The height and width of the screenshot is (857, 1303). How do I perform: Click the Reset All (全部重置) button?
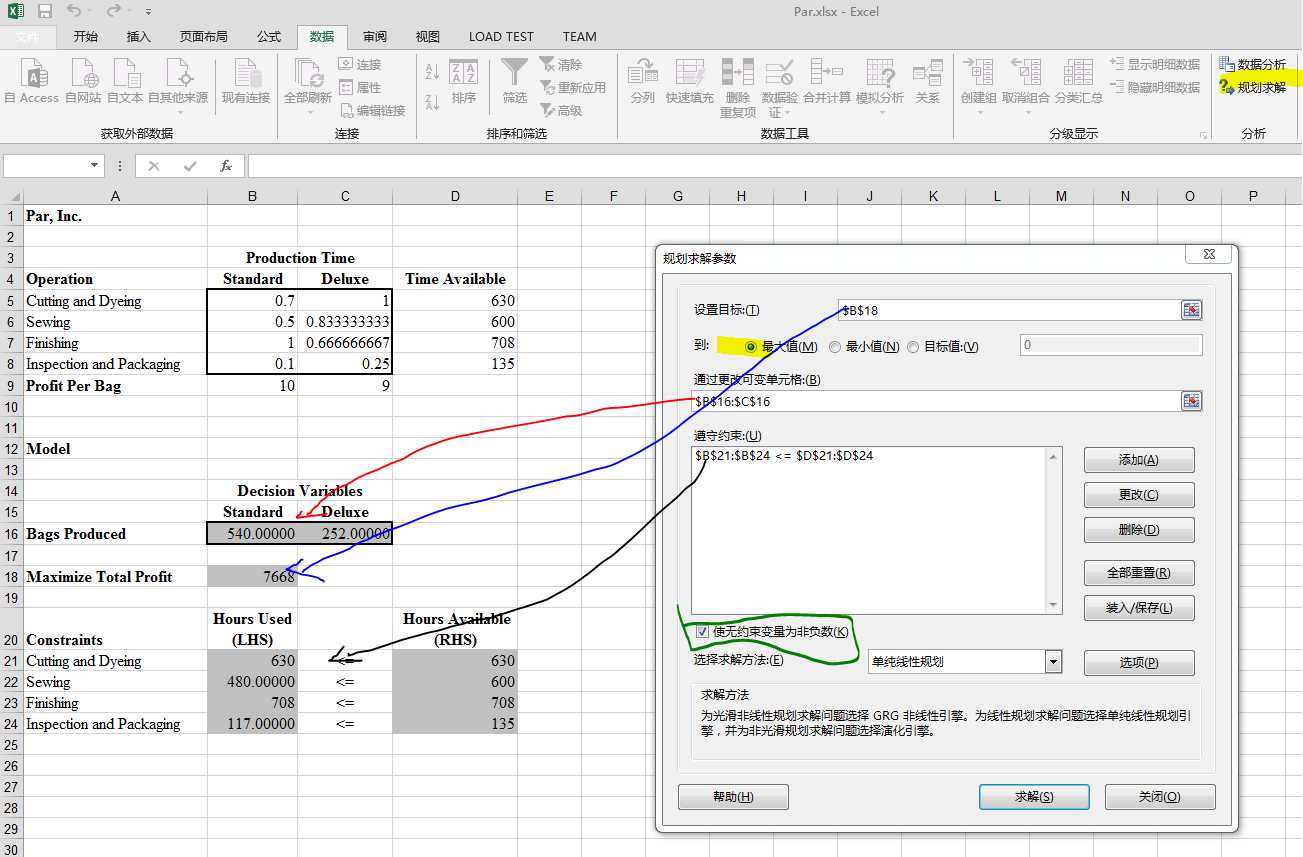click(x=1139, y=573)
